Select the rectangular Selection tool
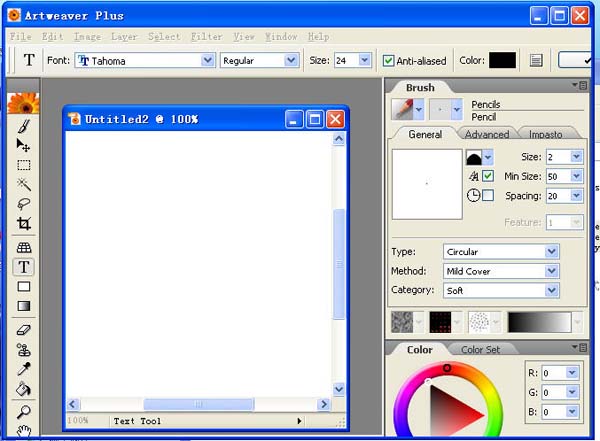The width and height of the screenshot is (600, 441). coord(24,165)
